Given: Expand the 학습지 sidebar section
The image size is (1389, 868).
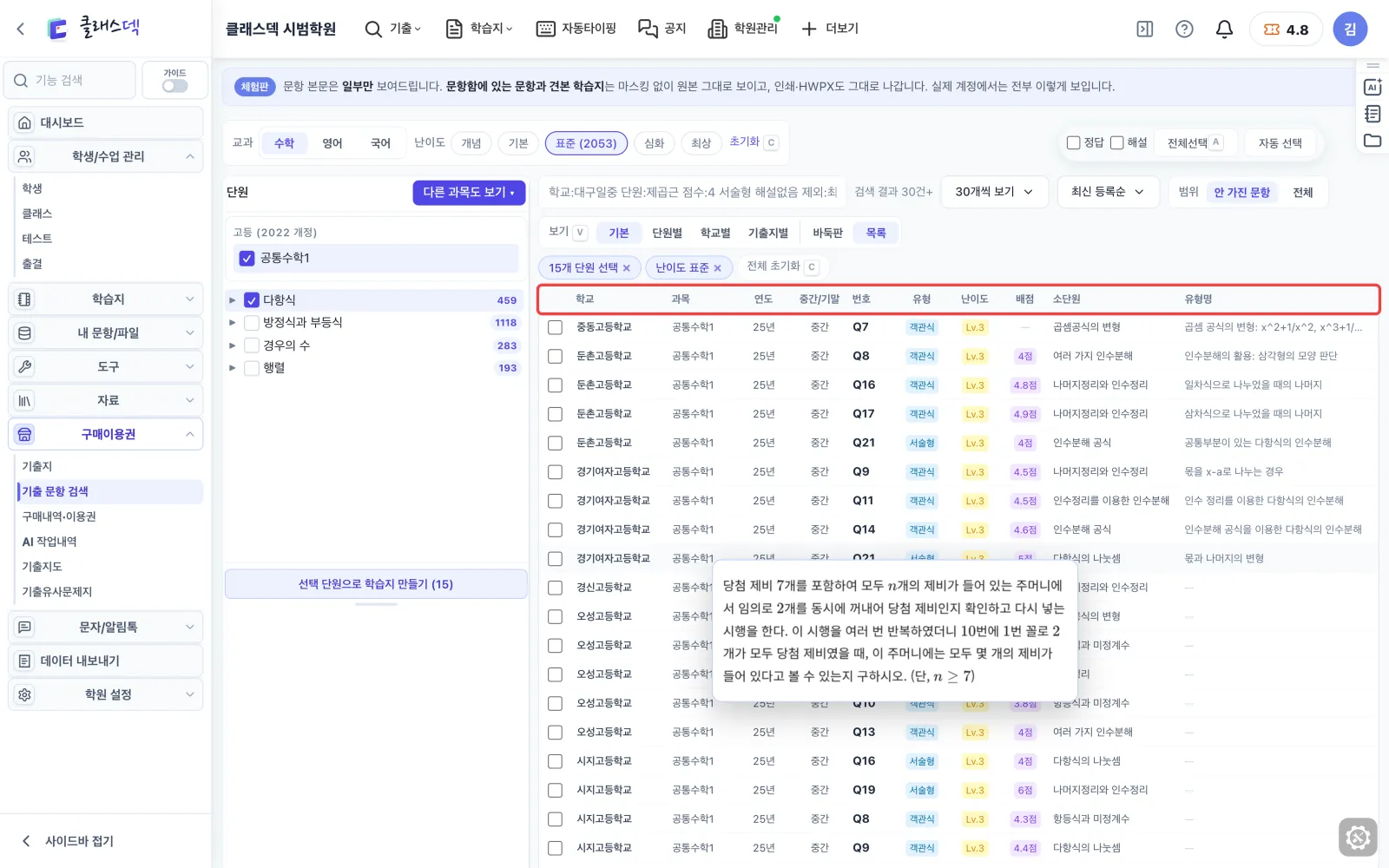Looking at the screenshot, I should (106, 299).
